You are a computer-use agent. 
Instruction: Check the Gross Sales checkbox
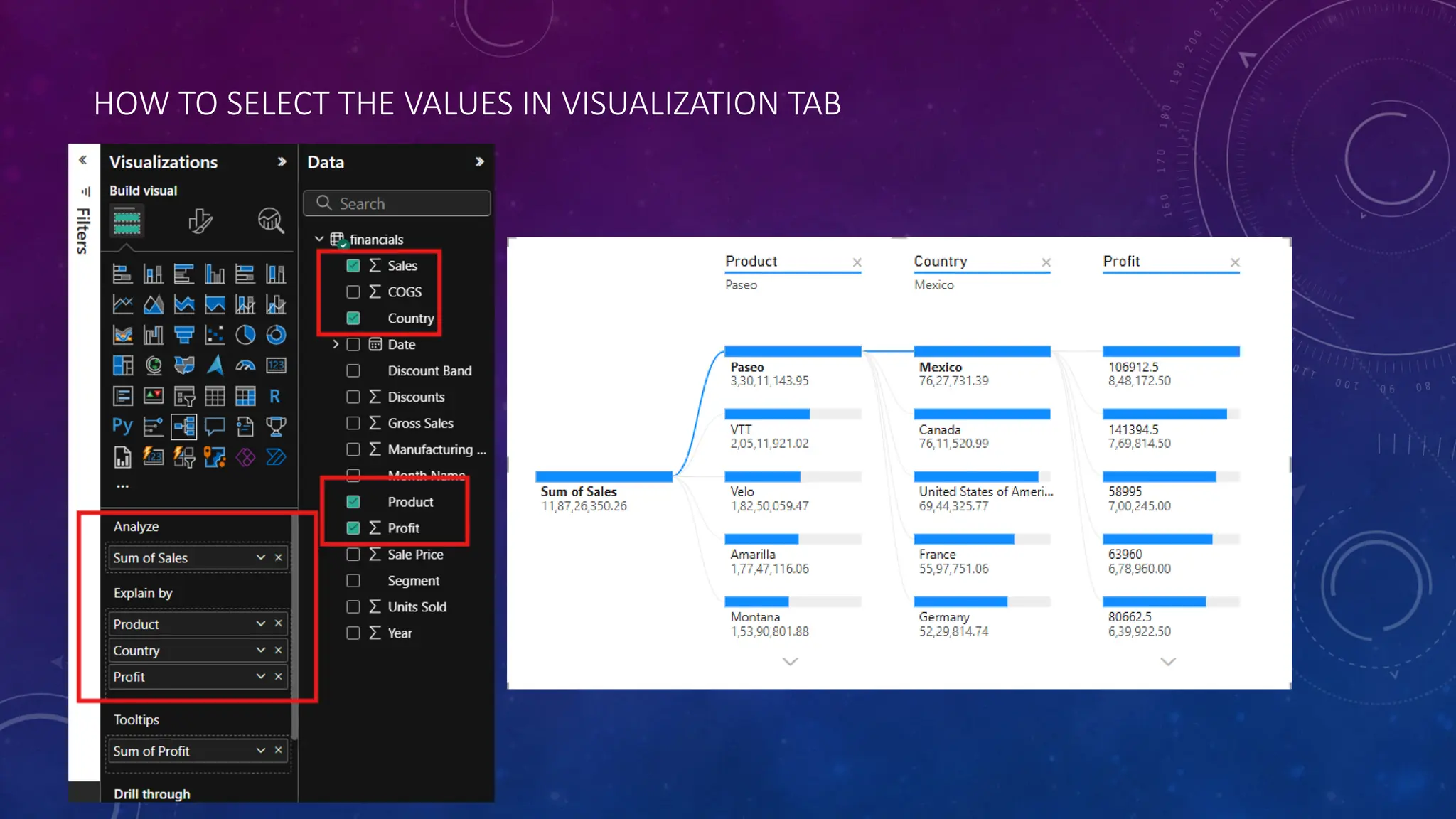tap(353, 424)
